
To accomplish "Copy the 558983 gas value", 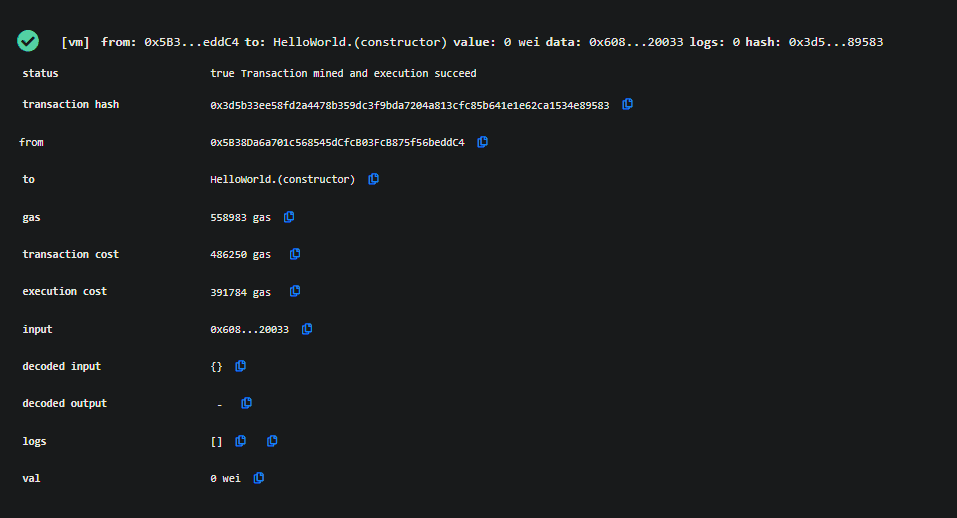I will point(289,217).
